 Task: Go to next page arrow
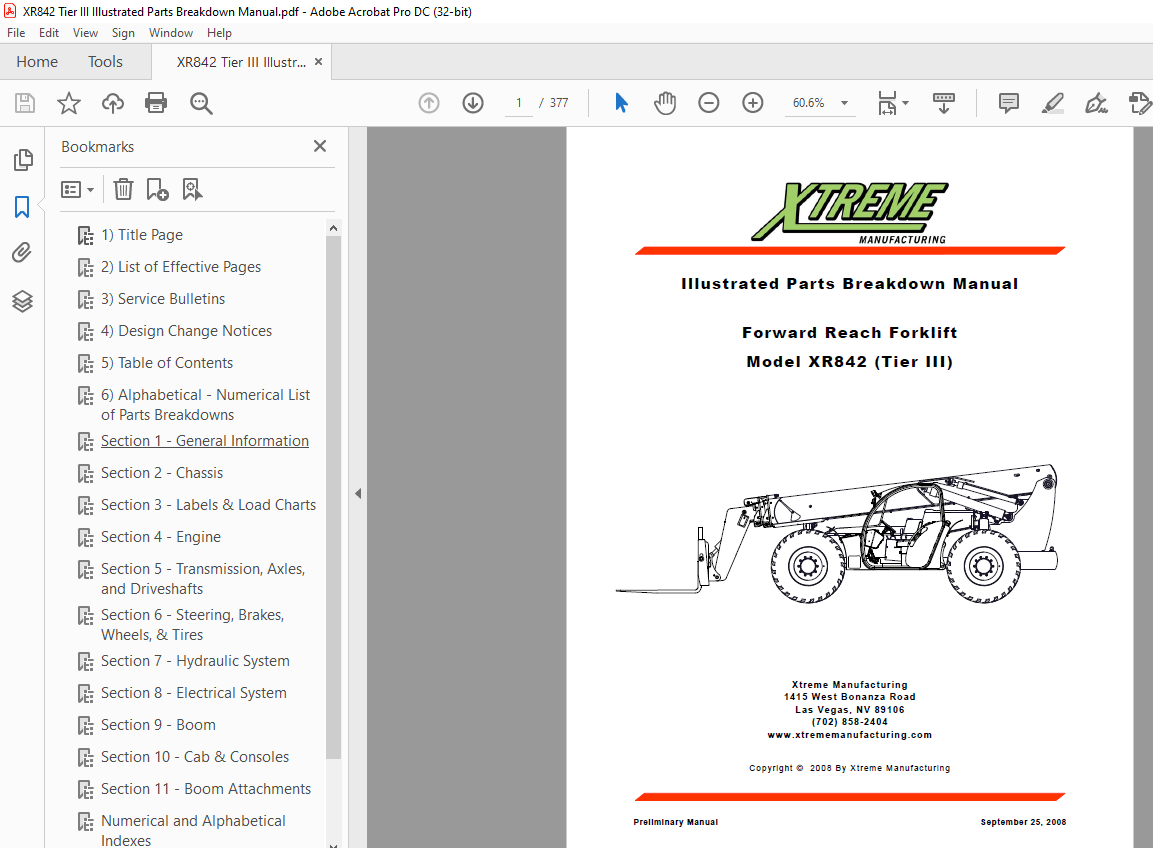pos(473,103)
